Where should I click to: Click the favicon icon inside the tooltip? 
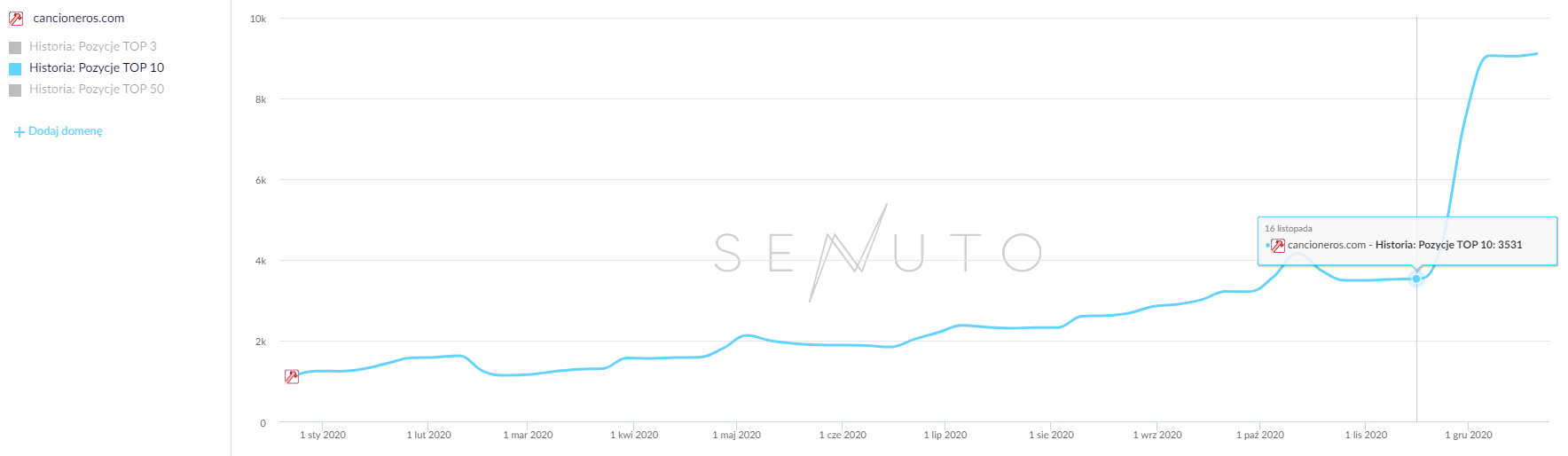coord(1278,246)
